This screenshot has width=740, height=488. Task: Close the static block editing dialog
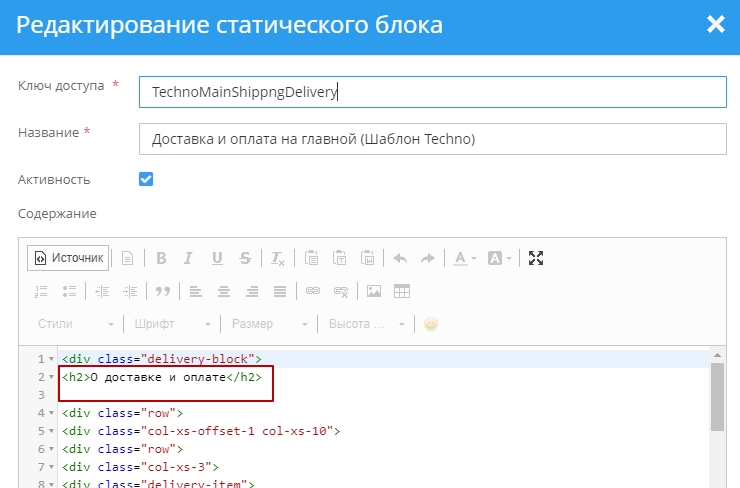pyautogui.click(x=715, y=25)
